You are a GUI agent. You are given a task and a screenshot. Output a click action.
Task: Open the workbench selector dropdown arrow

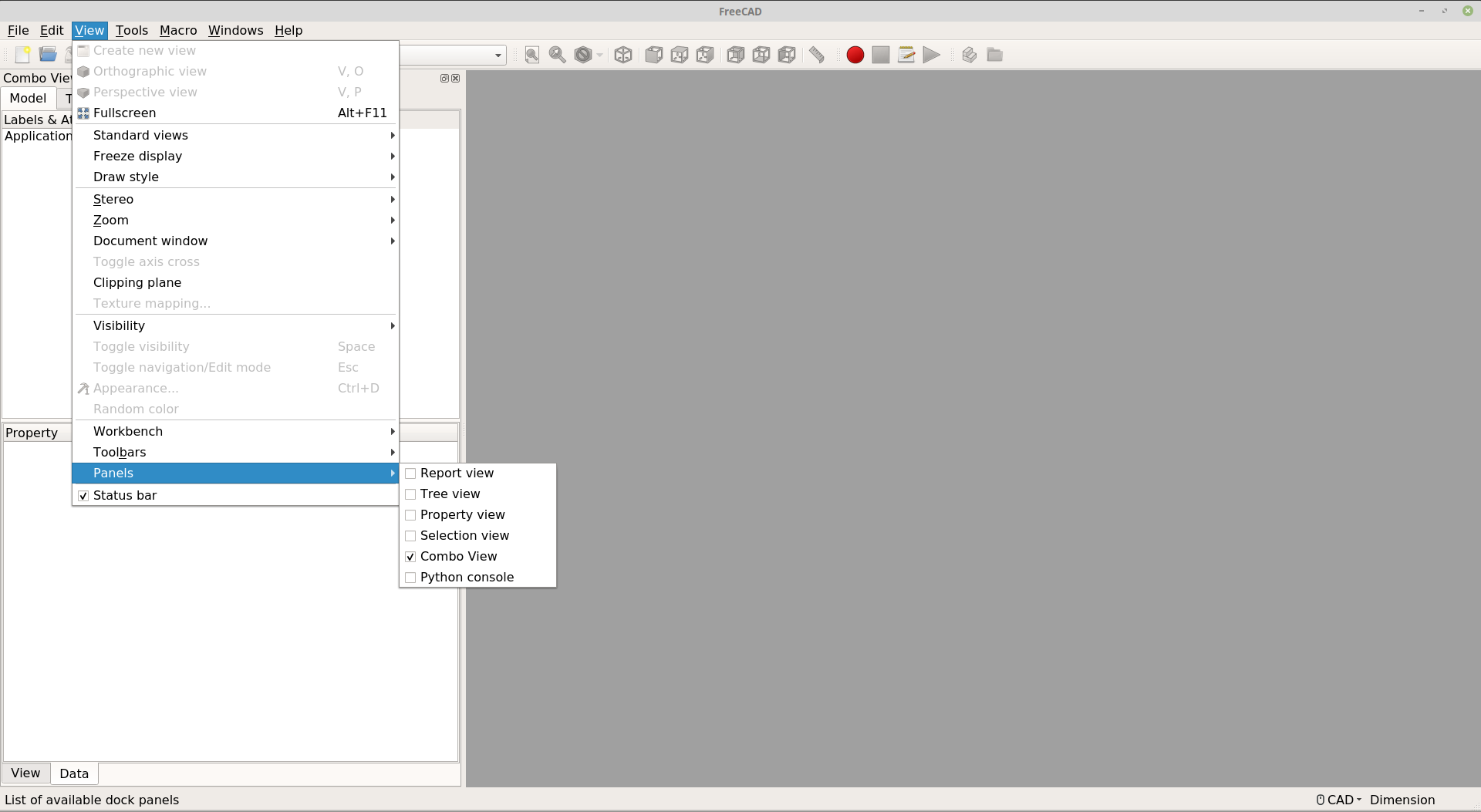(498, 55)
